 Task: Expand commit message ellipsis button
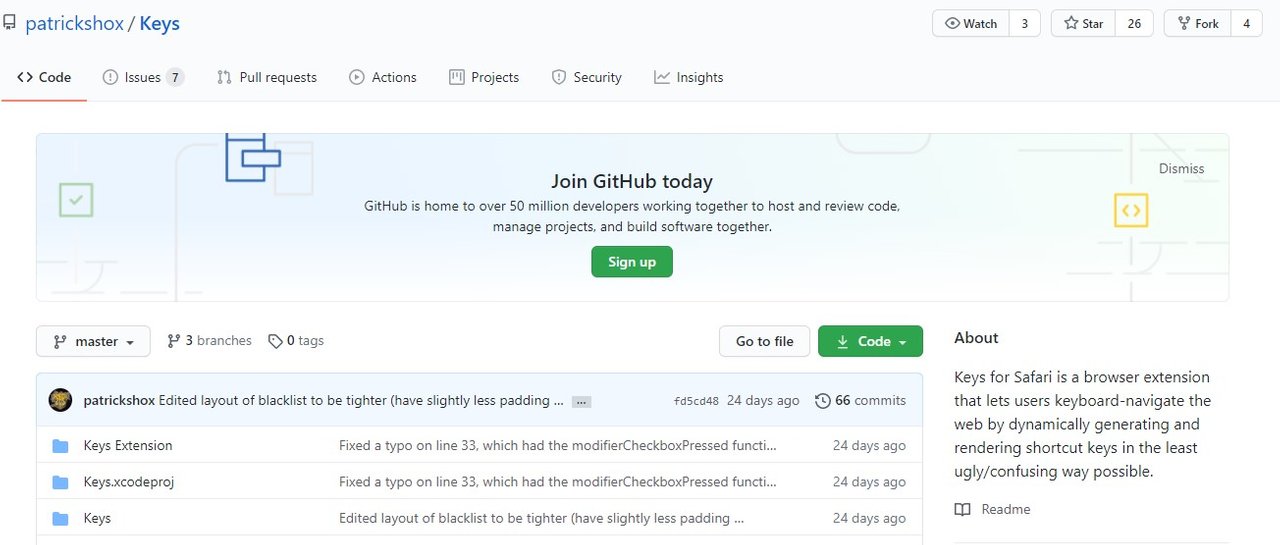pyautogui.click(x=582, y=401)
